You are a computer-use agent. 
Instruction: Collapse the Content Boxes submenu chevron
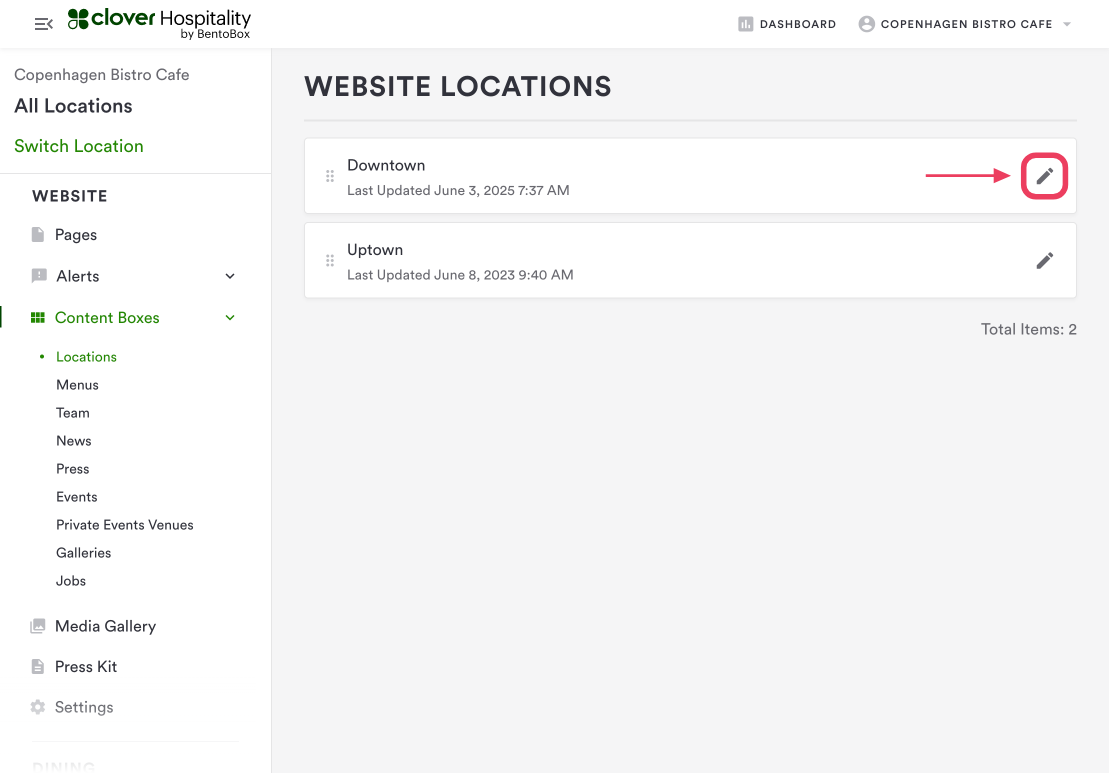coord(230,318)
